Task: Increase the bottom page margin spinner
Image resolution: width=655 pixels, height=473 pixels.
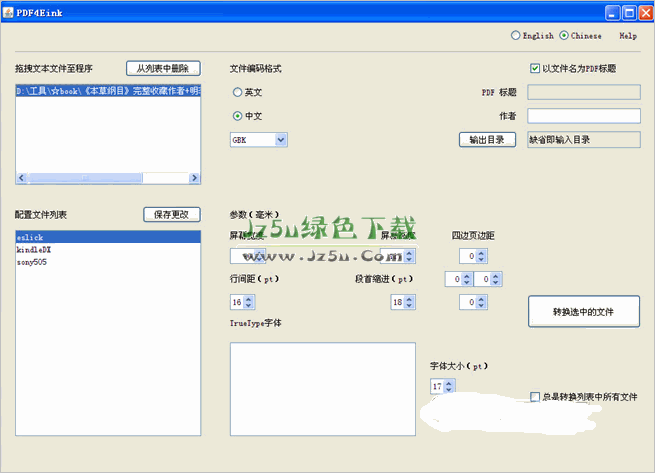Action: tap(481, 299)
